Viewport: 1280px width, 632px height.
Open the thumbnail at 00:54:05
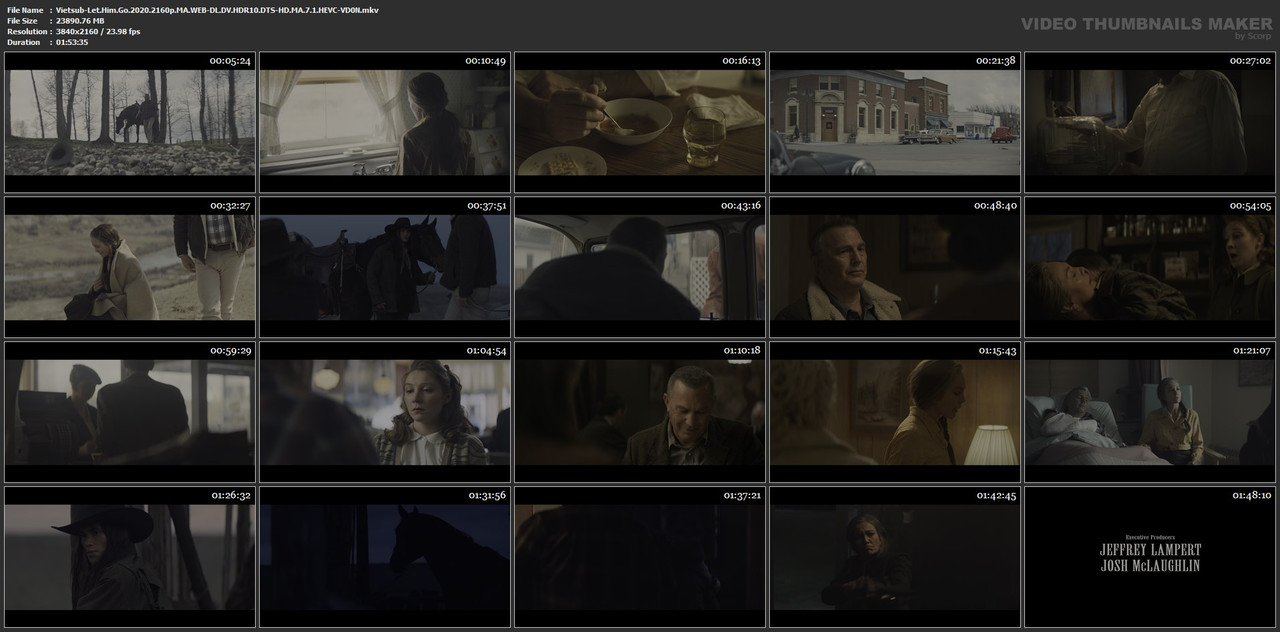tap(1150, 267)
